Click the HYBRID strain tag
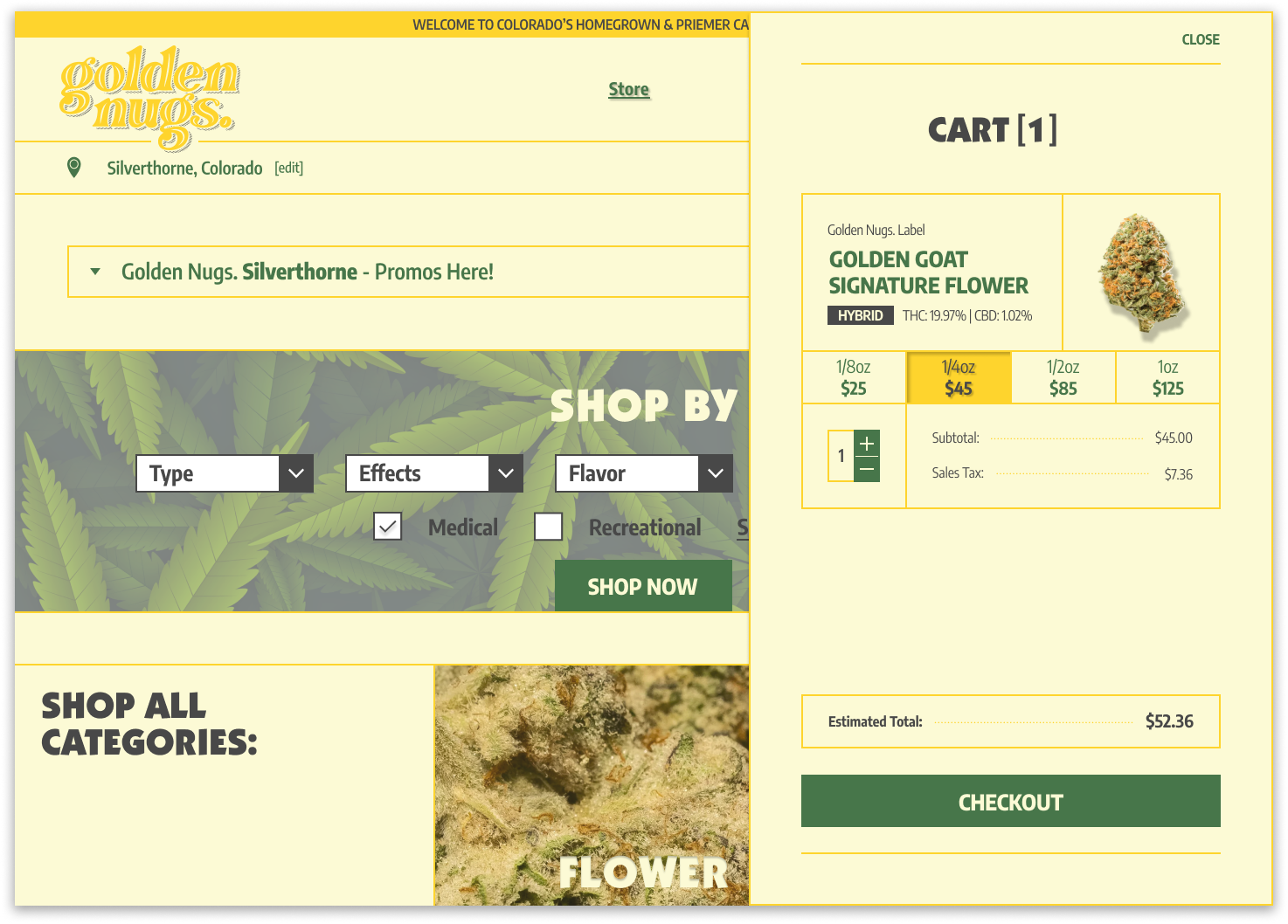 [x=861, y=315]
